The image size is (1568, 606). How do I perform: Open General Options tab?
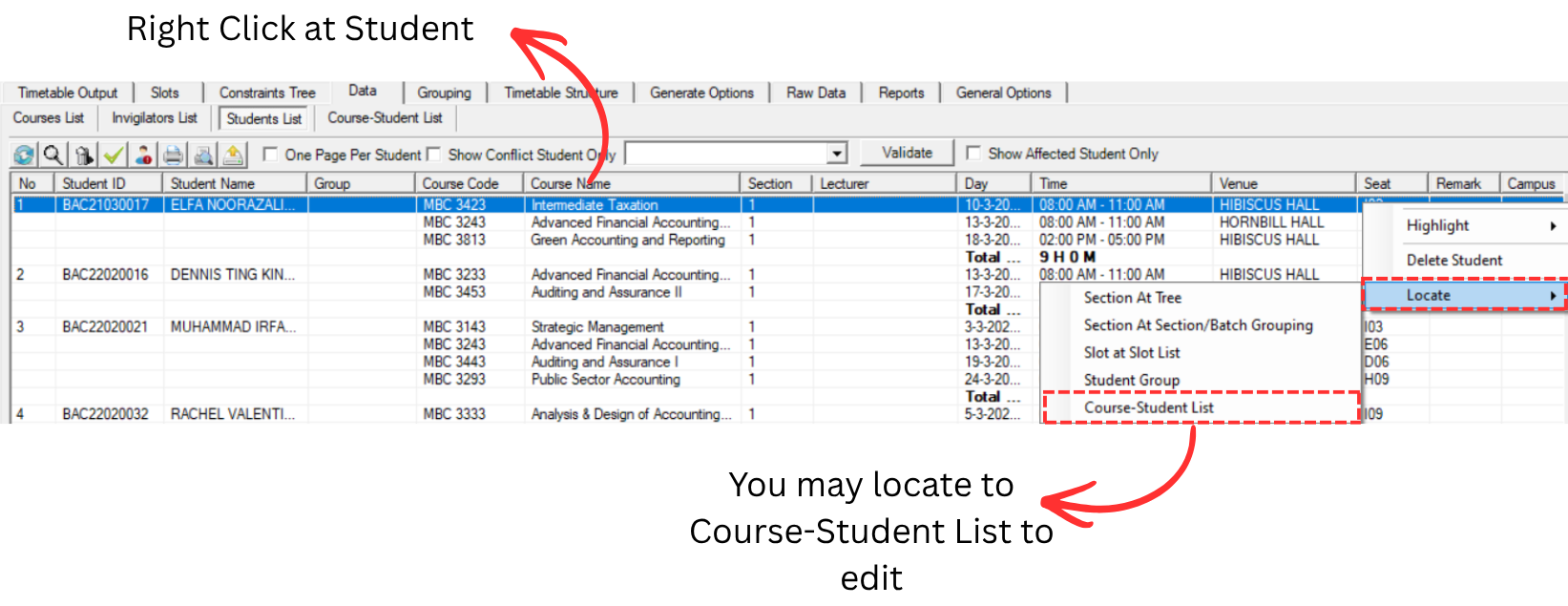pyautogui.click(x=1003, y=93)
